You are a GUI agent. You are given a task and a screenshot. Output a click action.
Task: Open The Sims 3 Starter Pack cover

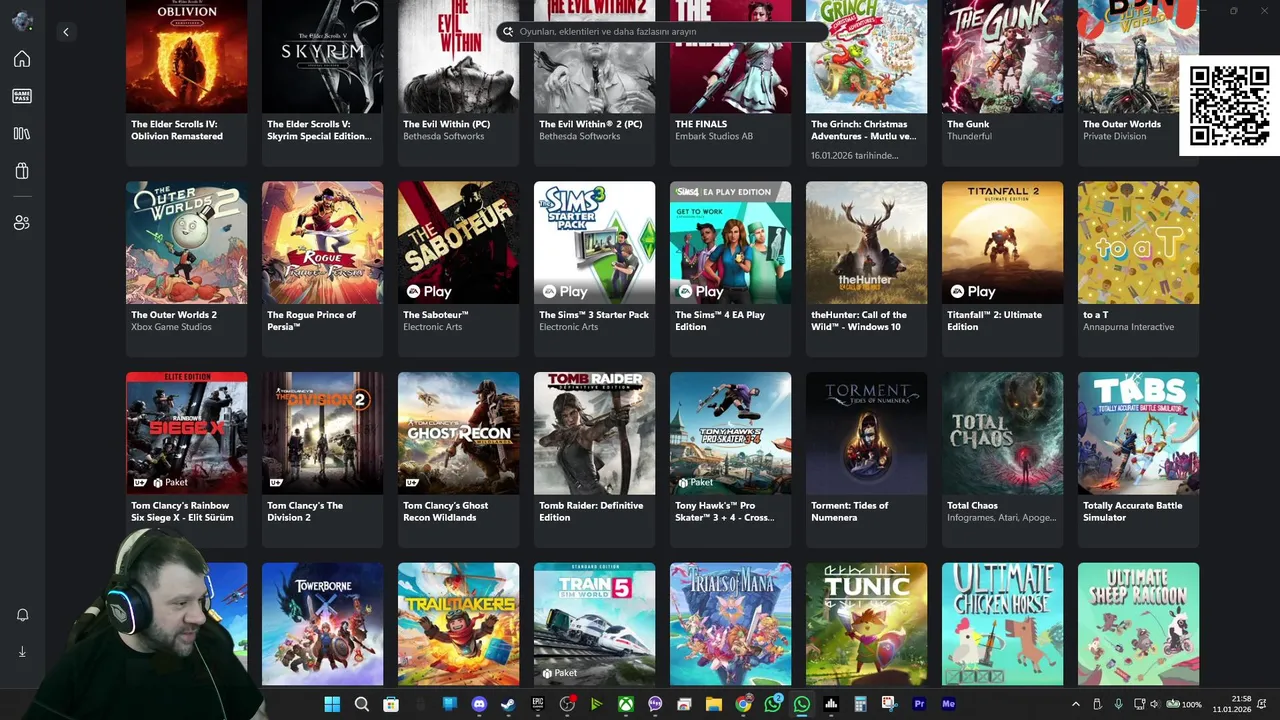pyautogui.click(x=594, y=242)
